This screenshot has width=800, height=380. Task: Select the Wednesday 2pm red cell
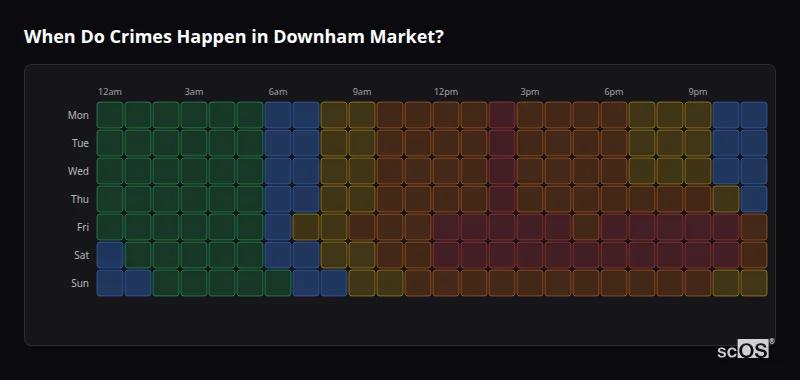[x=502, y=171]
